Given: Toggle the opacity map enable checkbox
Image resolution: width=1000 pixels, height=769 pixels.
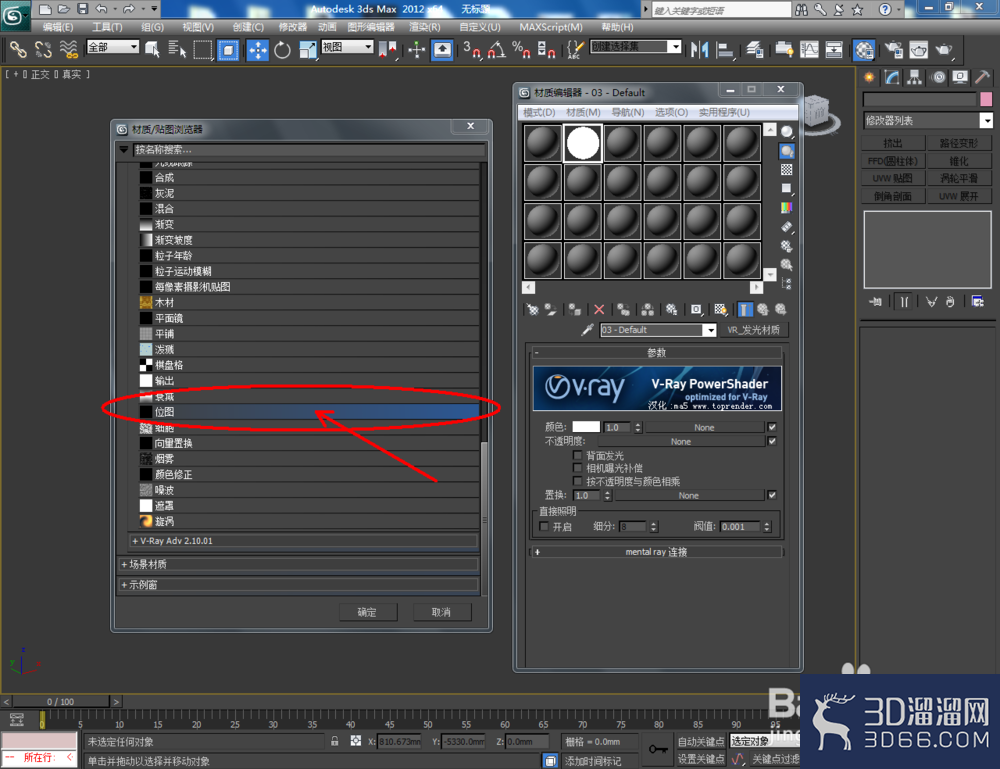Looking at the screenshot, I should (x=772, y=441).
